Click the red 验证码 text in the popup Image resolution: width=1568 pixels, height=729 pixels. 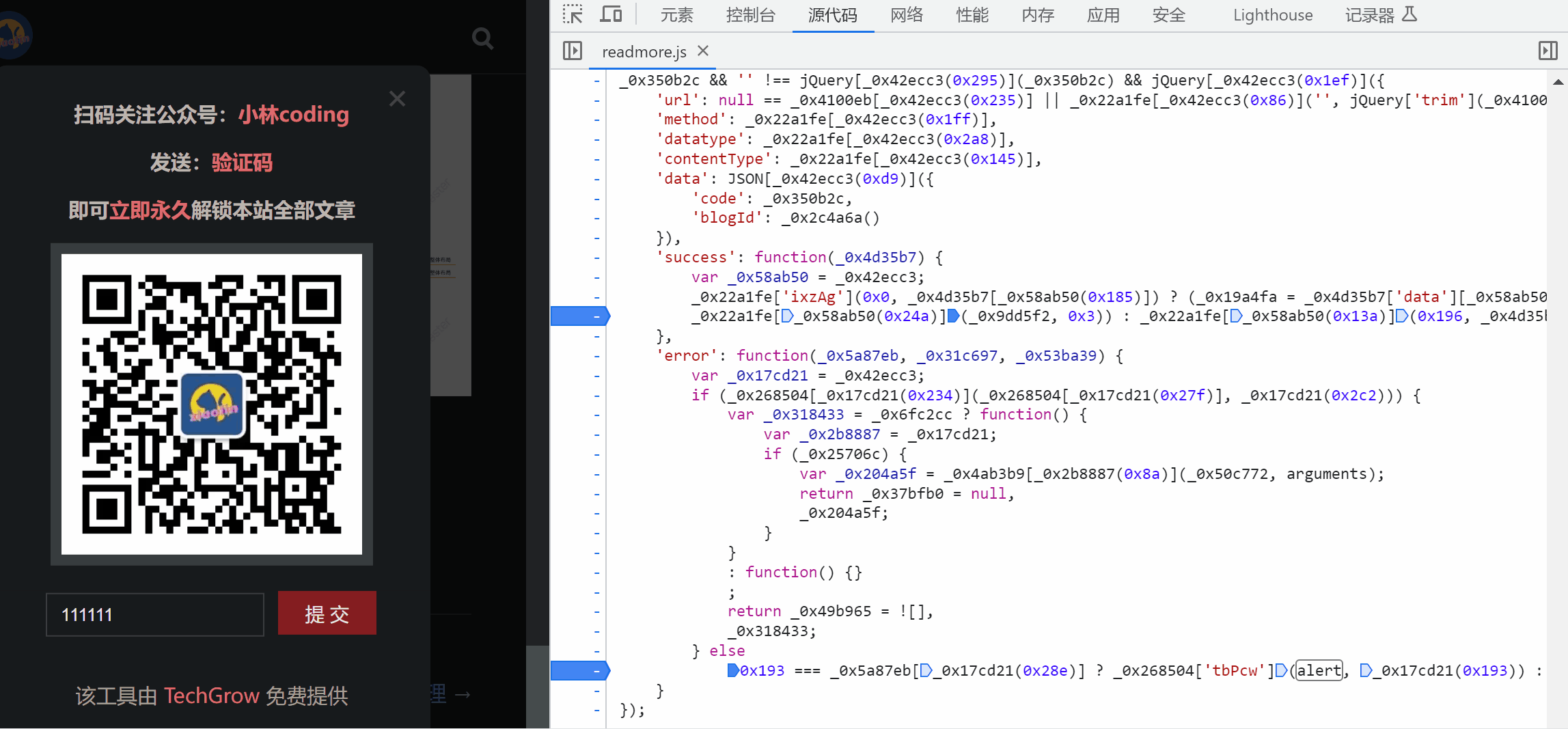click(x=243, y=163)
